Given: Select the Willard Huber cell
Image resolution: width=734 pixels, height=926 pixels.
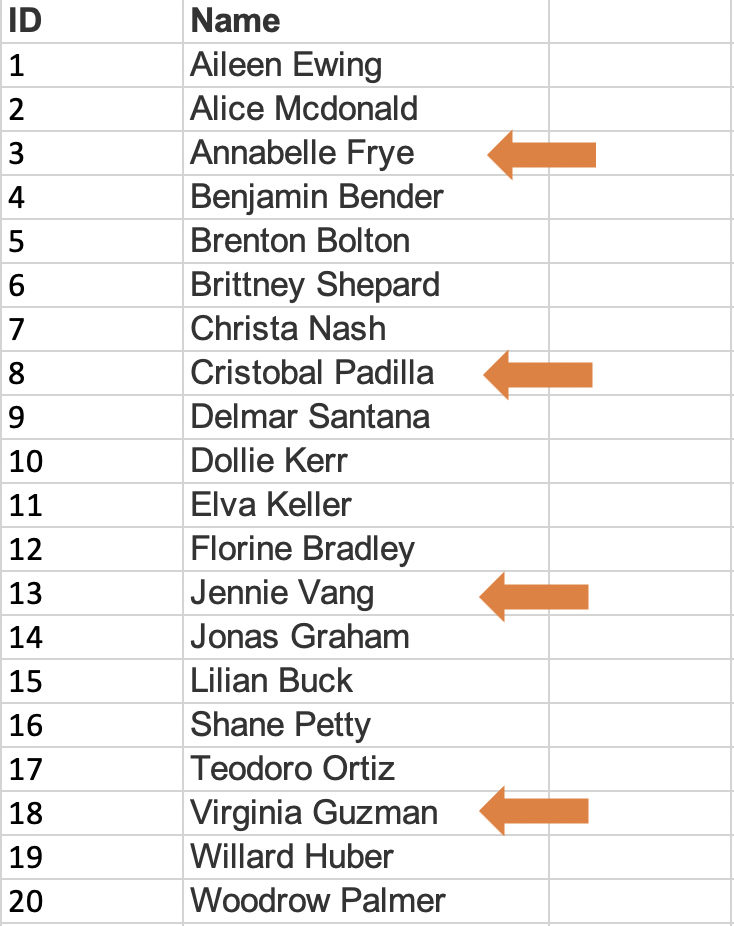Looking at the screenshot, I should 365,857.
